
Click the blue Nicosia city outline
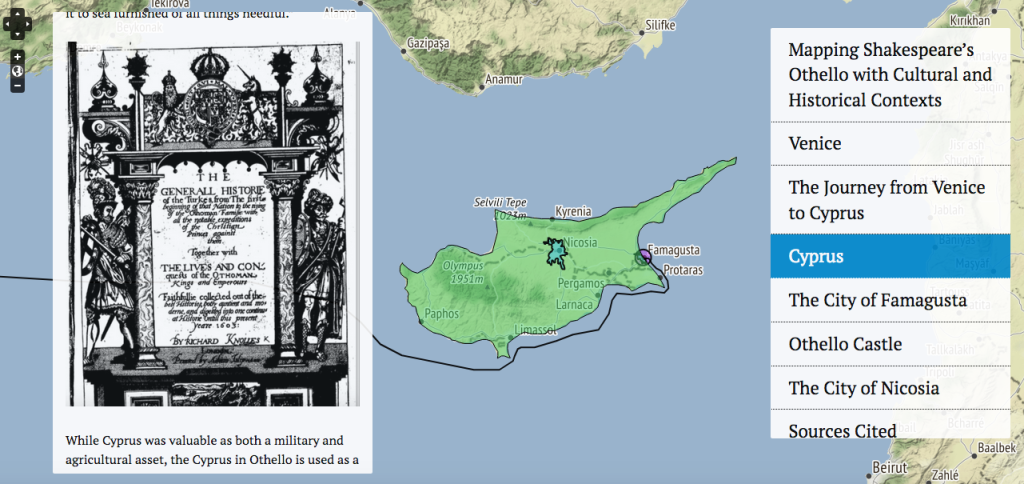pyautogui.click(x=556, y=253)
